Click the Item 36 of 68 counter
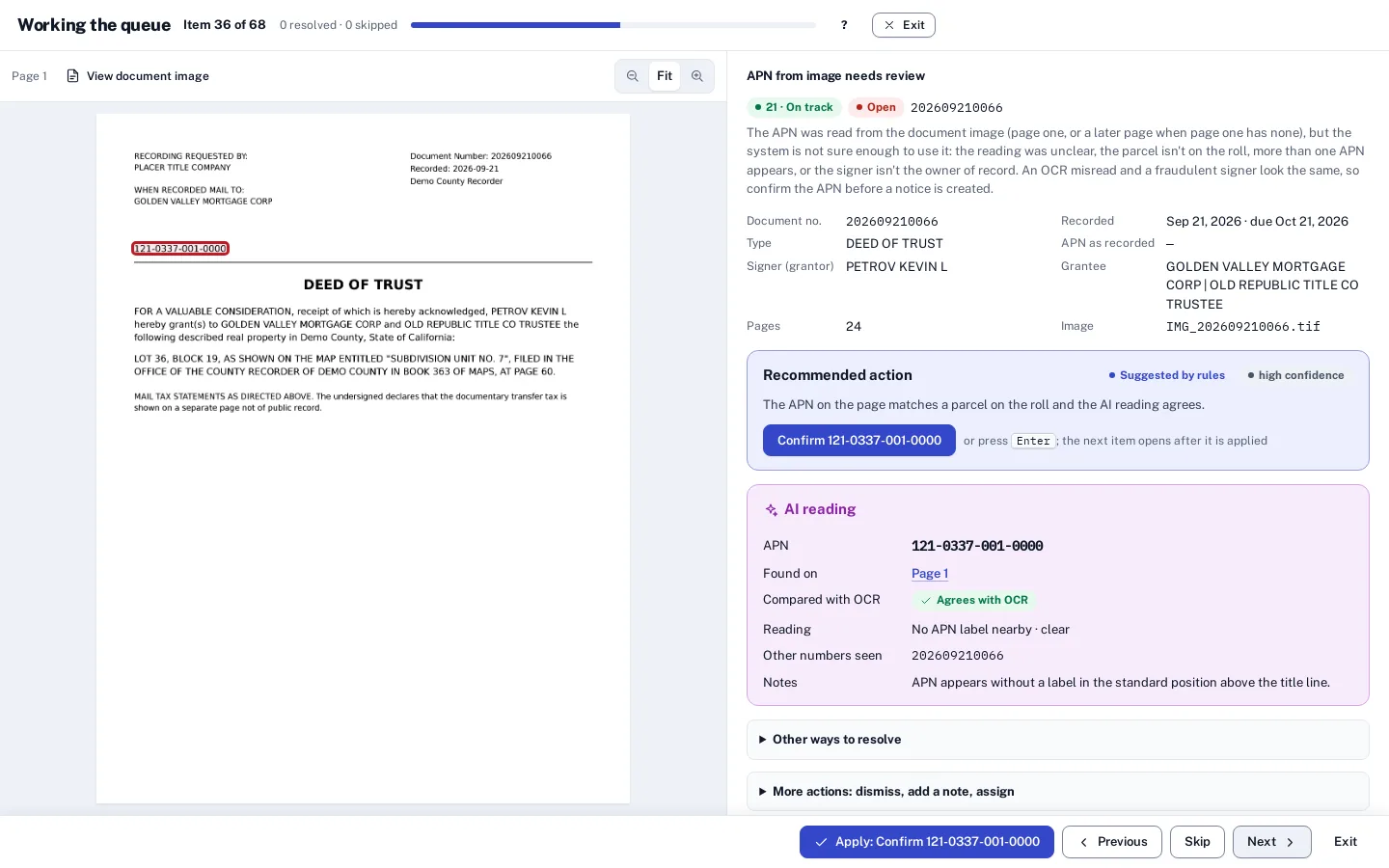This screenshot has width=1389, height=868. point(225,25)
